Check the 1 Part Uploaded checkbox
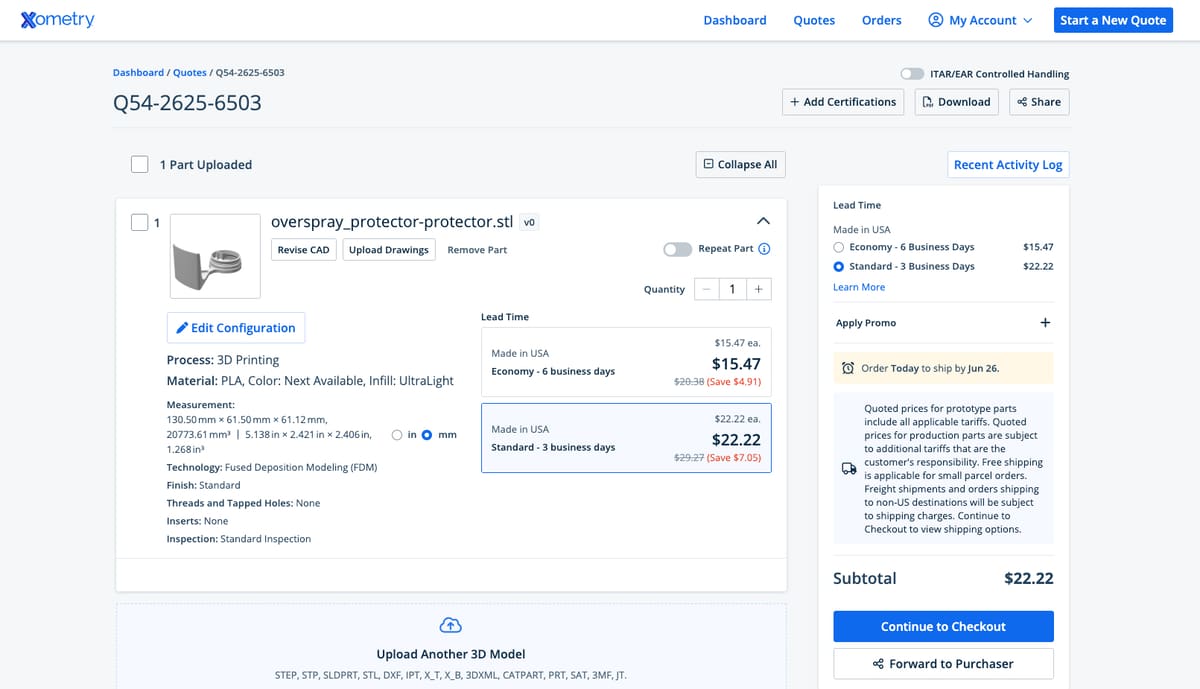 click(140, 164)
